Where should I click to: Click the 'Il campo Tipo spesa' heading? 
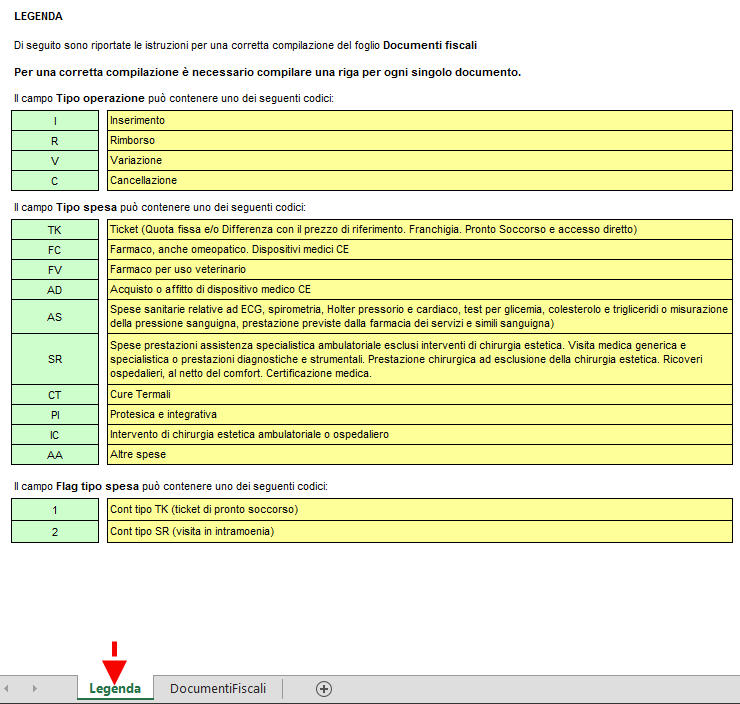(160, 207)
